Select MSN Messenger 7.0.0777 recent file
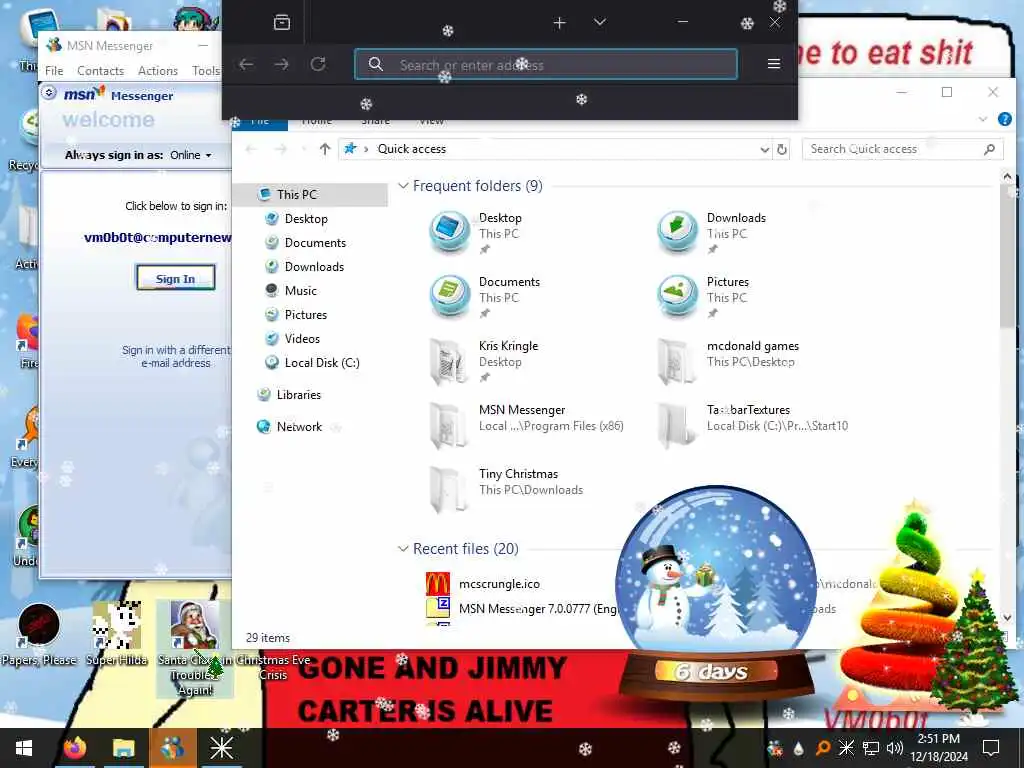 point(522,609)
